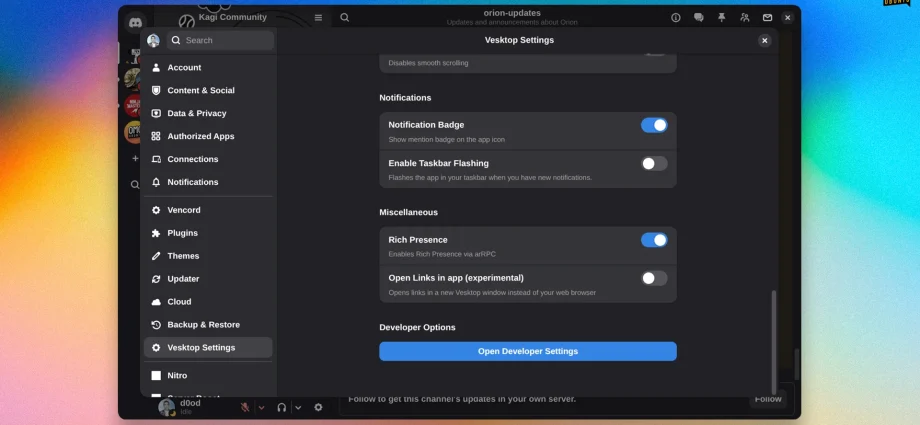Click settings panel vertical scrollbar

coord(774,342)
